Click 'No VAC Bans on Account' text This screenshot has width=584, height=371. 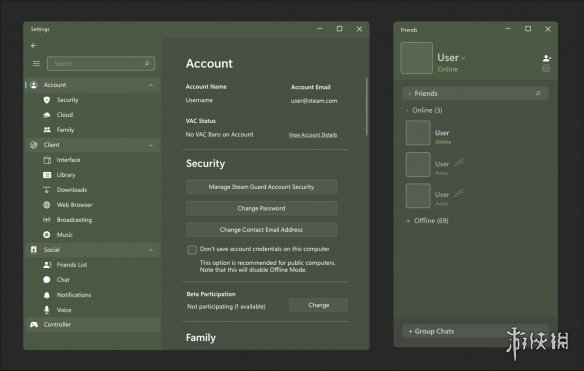point(219,134)
